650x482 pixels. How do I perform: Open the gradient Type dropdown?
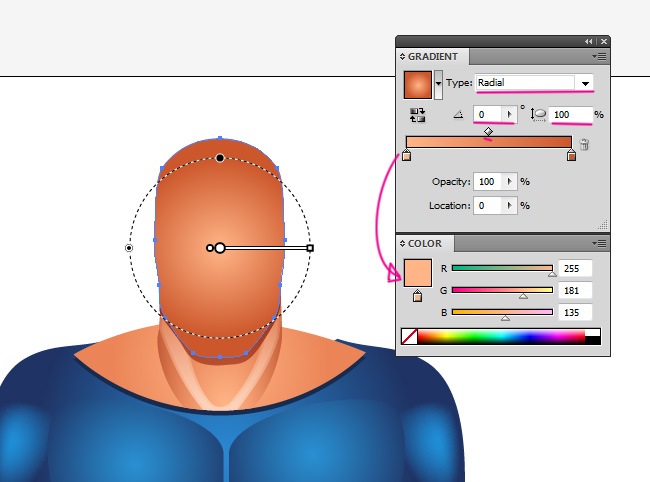(x=585, y=83)
